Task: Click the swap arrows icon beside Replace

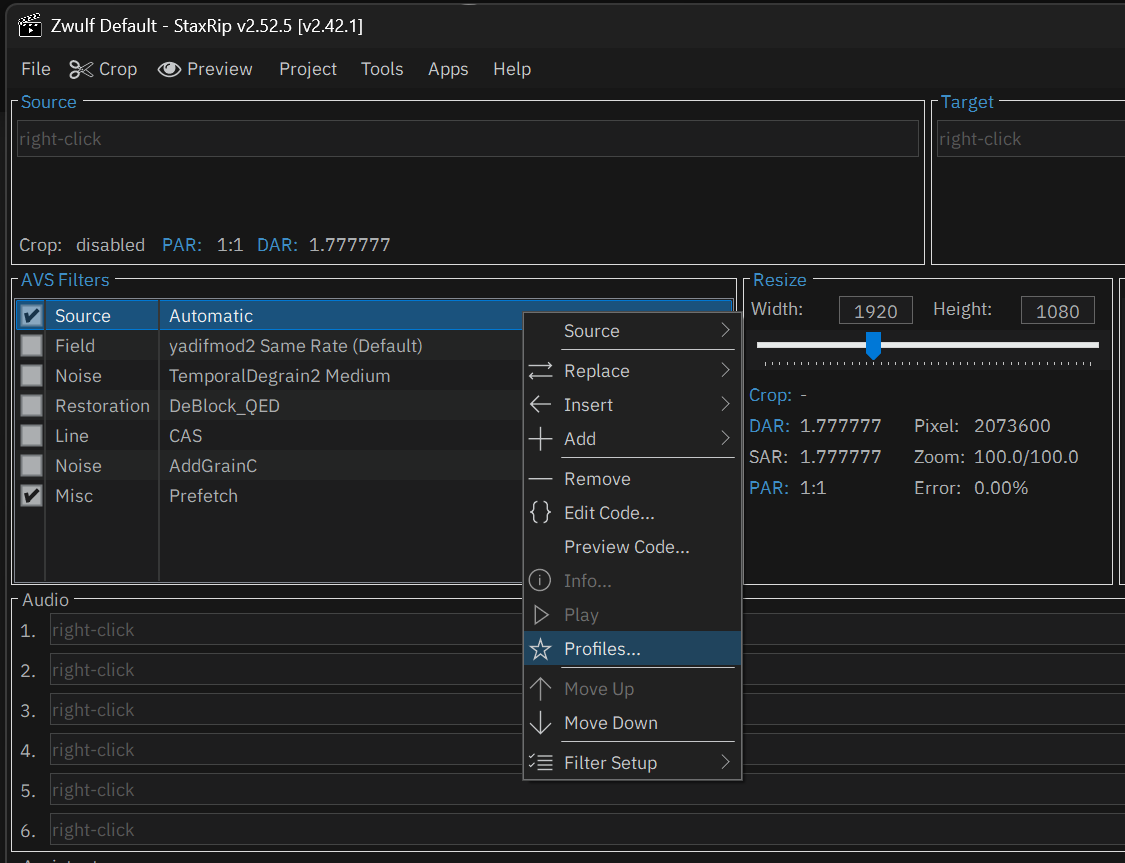Action: pyautogui.click(x=540, y=371)
